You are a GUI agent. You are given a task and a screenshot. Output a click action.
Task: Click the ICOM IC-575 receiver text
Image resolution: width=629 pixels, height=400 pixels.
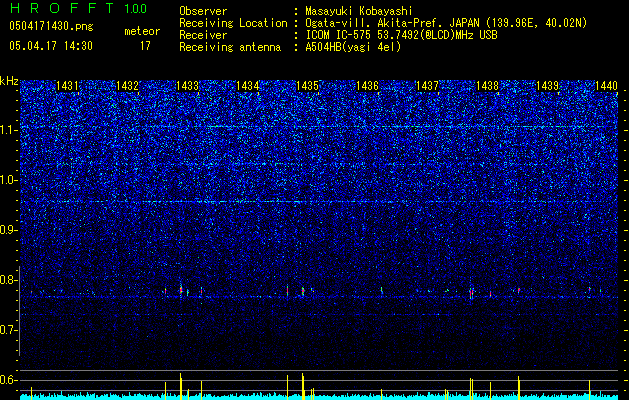click(x=401, y=35)
